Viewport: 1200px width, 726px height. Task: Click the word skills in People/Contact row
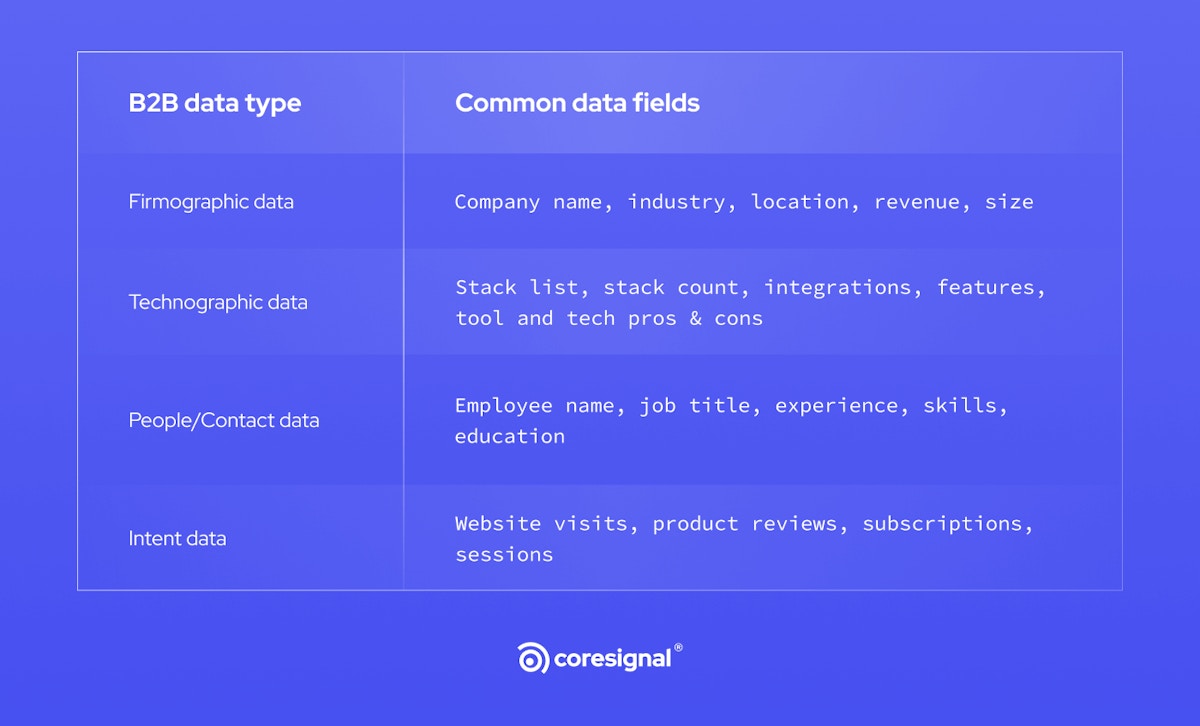960,406
